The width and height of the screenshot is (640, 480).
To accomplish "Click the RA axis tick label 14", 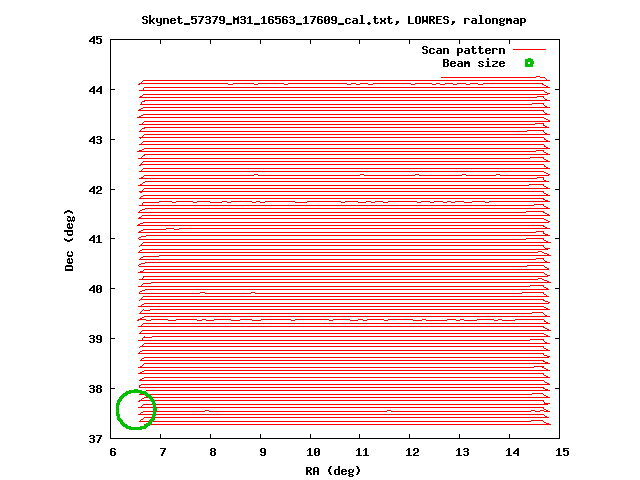I will [x=512, y=452].
